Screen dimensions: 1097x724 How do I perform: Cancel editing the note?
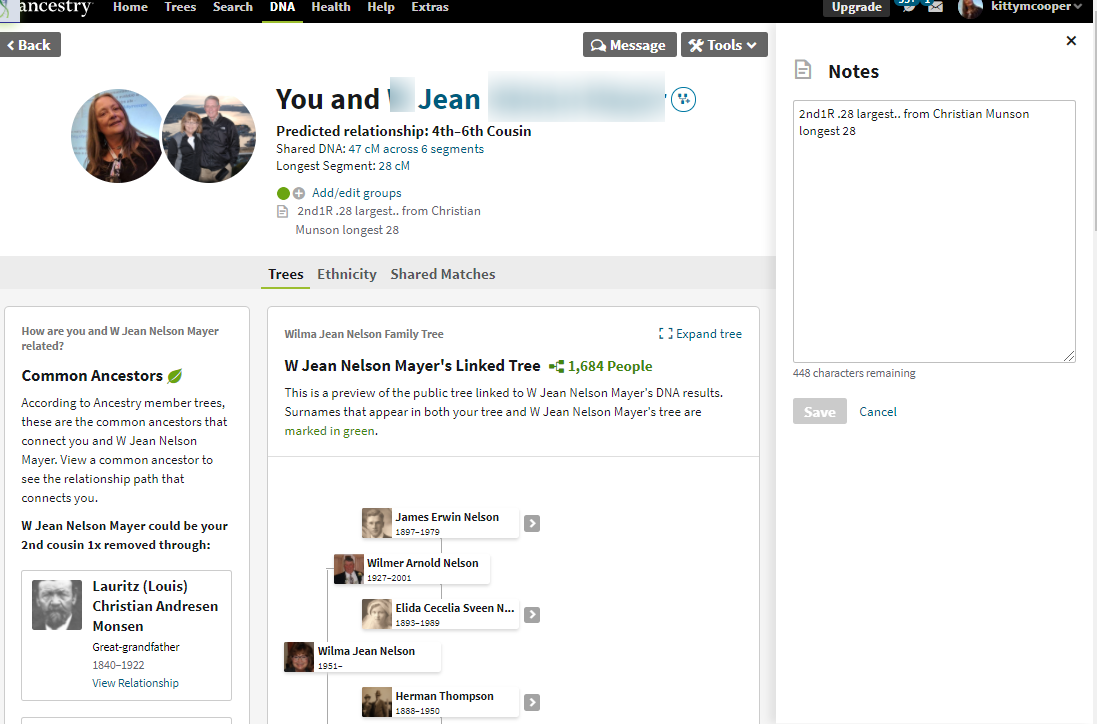[x=877, y=412]
